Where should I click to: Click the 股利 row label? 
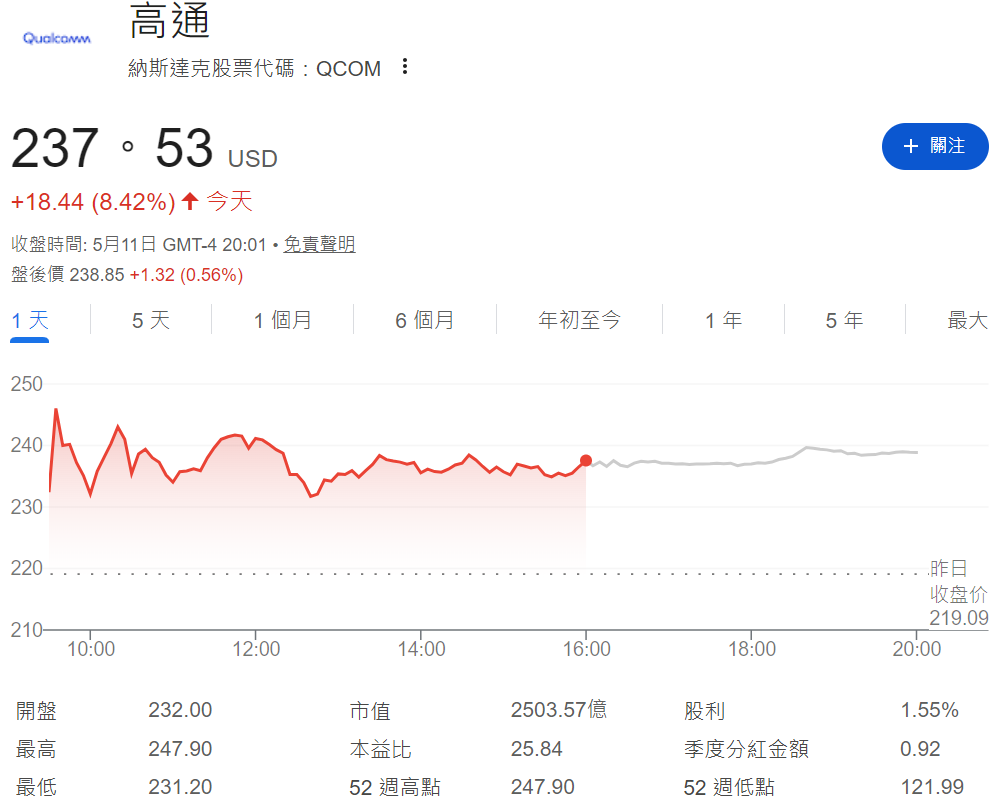click(705, 710)
